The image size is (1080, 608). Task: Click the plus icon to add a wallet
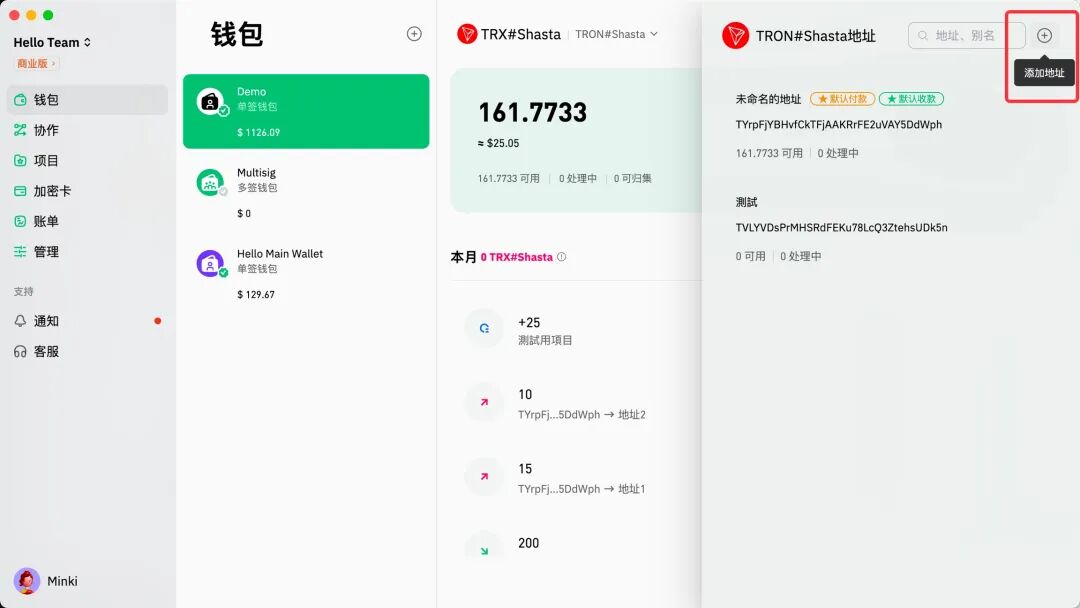[x=413, y=33]
